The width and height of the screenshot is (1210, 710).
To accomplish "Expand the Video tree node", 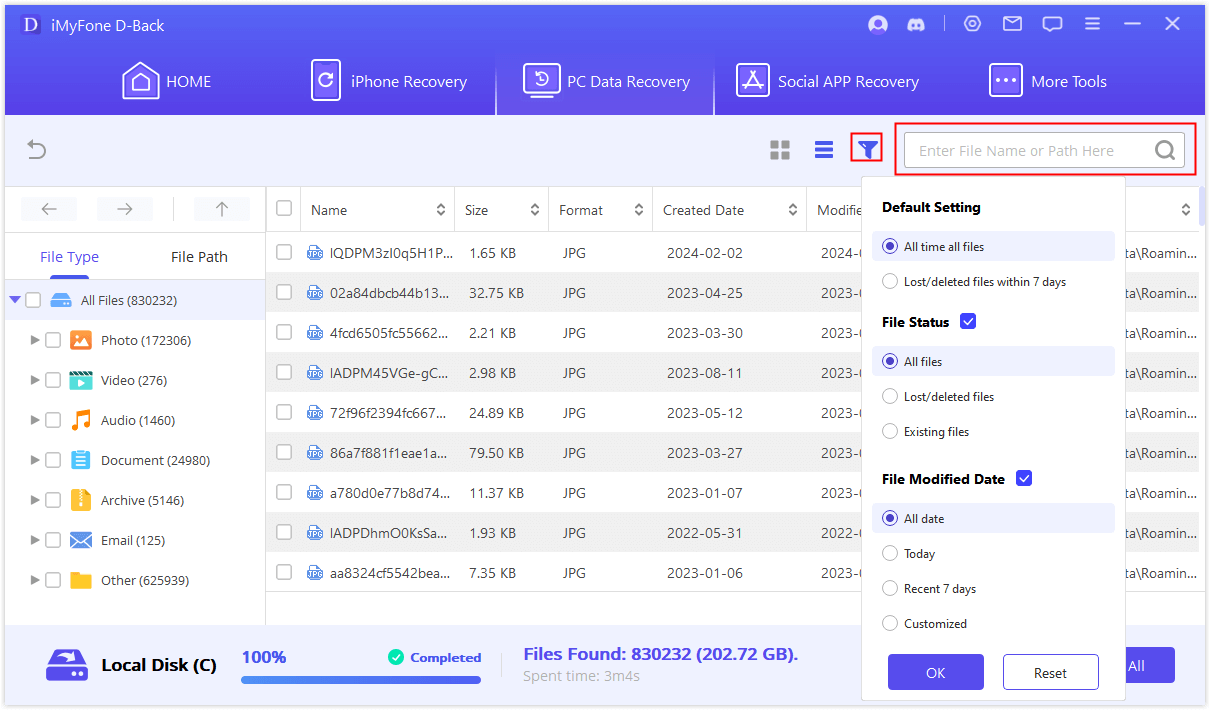I will tap(36, 380).
